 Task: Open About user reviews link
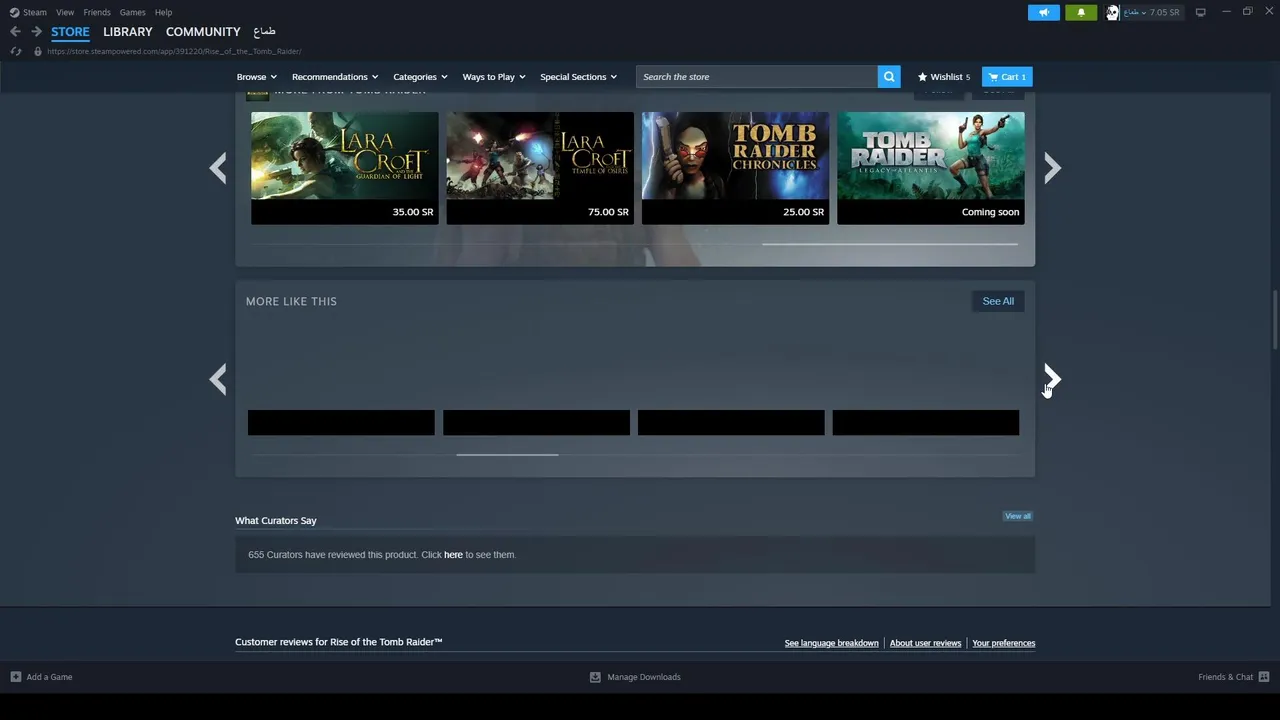pos(925,643)
